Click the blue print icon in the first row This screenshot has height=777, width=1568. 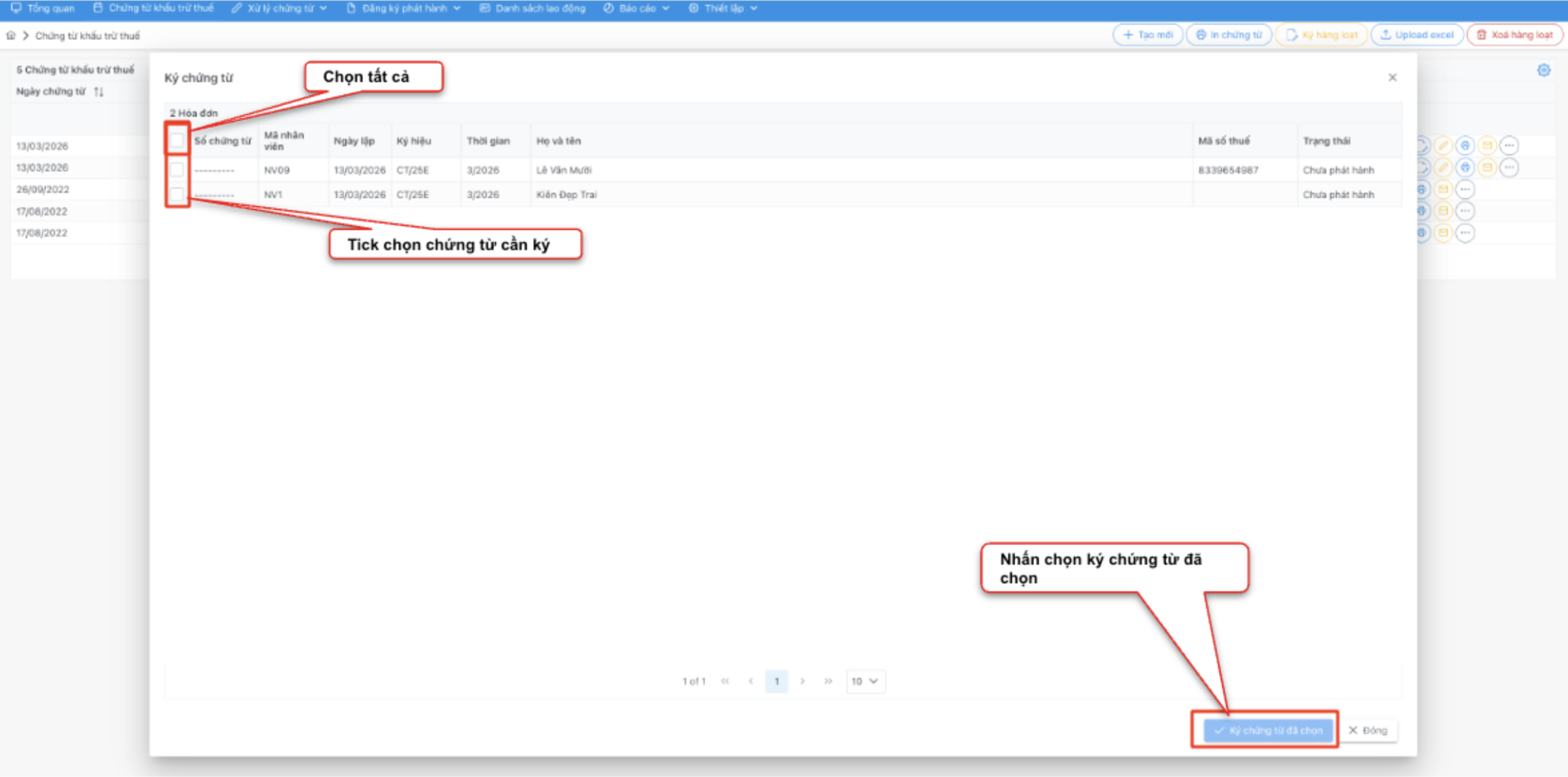1465,146
